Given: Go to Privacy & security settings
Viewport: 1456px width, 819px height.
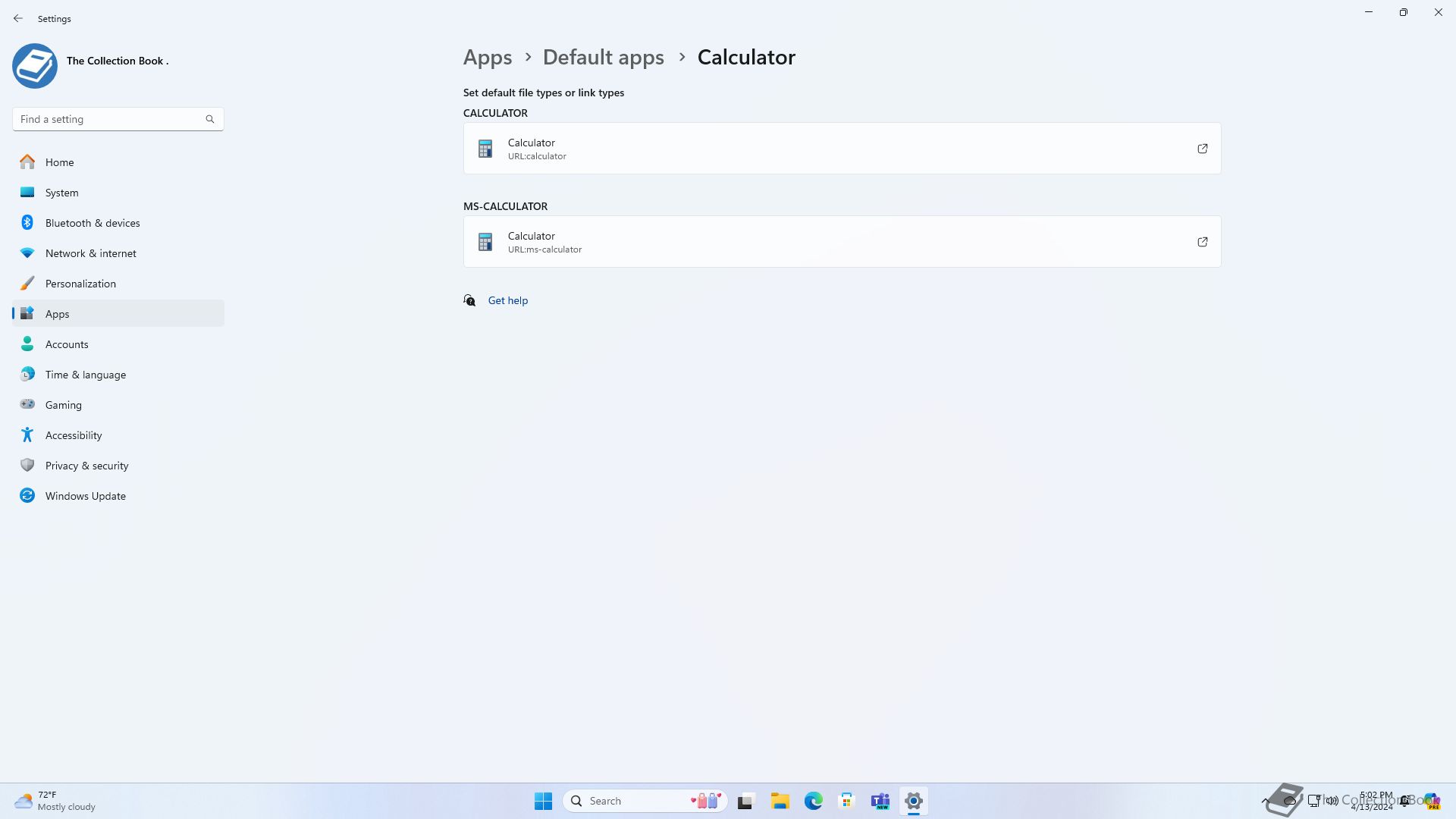Looking at the screenshot, I should click(x=118, y=466).
